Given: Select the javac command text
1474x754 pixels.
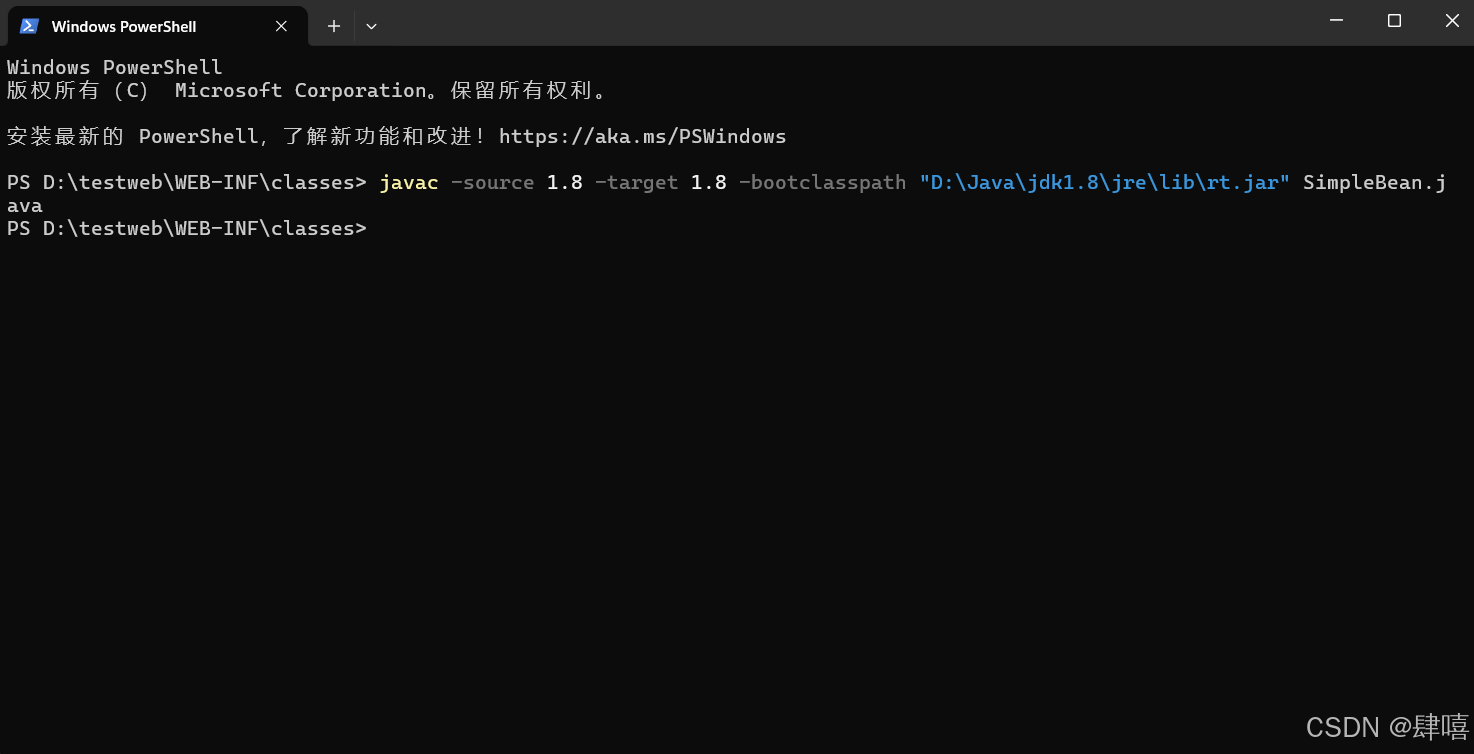Looking at the screenshot, I should (409, 182).
